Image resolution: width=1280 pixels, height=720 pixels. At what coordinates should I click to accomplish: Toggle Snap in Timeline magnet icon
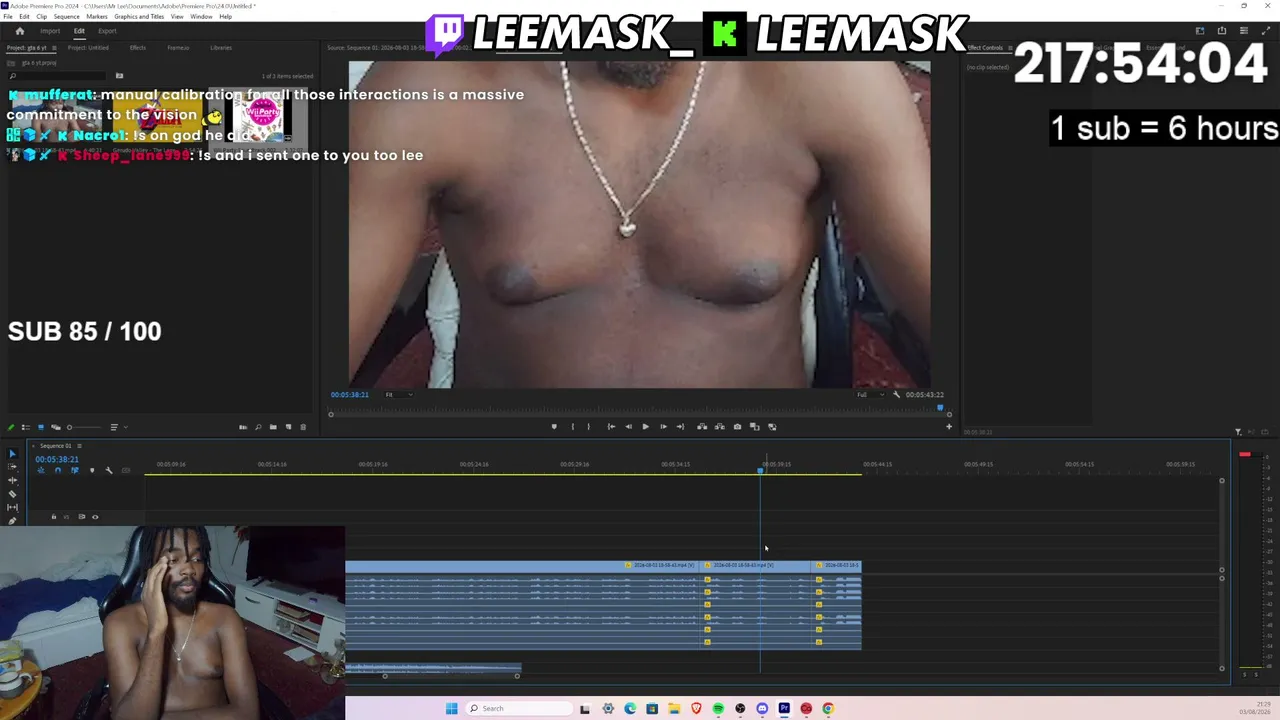pos(58,470)
